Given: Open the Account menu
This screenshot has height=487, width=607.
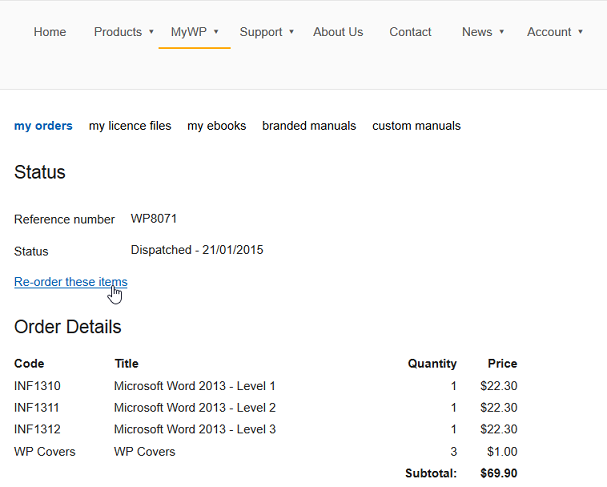Looking at the screenshot, I should 549,32.
